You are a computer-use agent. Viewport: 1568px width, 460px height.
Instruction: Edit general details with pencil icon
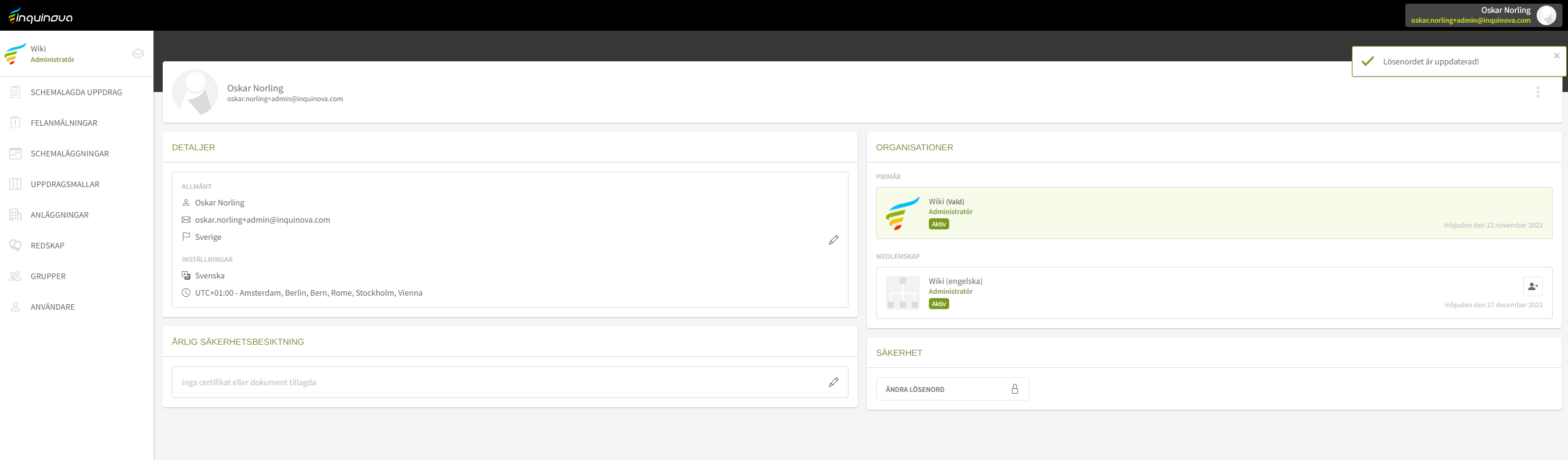point(833,240)
